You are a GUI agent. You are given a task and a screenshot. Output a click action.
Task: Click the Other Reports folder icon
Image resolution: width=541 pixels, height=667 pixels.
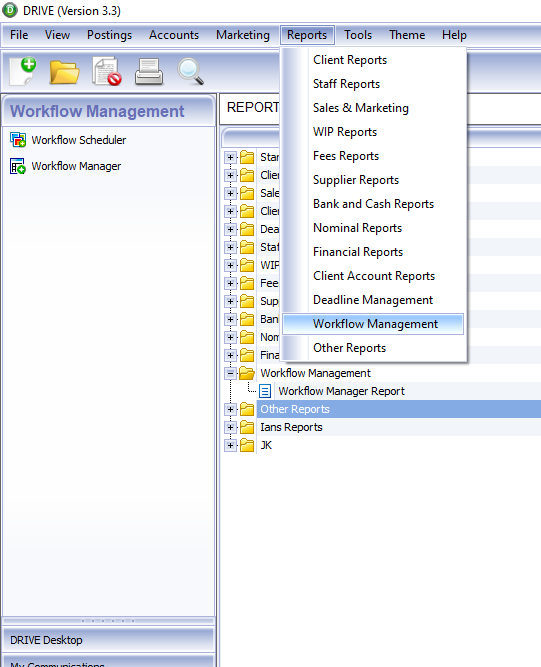pyautogui.click(x=247, y=409)
